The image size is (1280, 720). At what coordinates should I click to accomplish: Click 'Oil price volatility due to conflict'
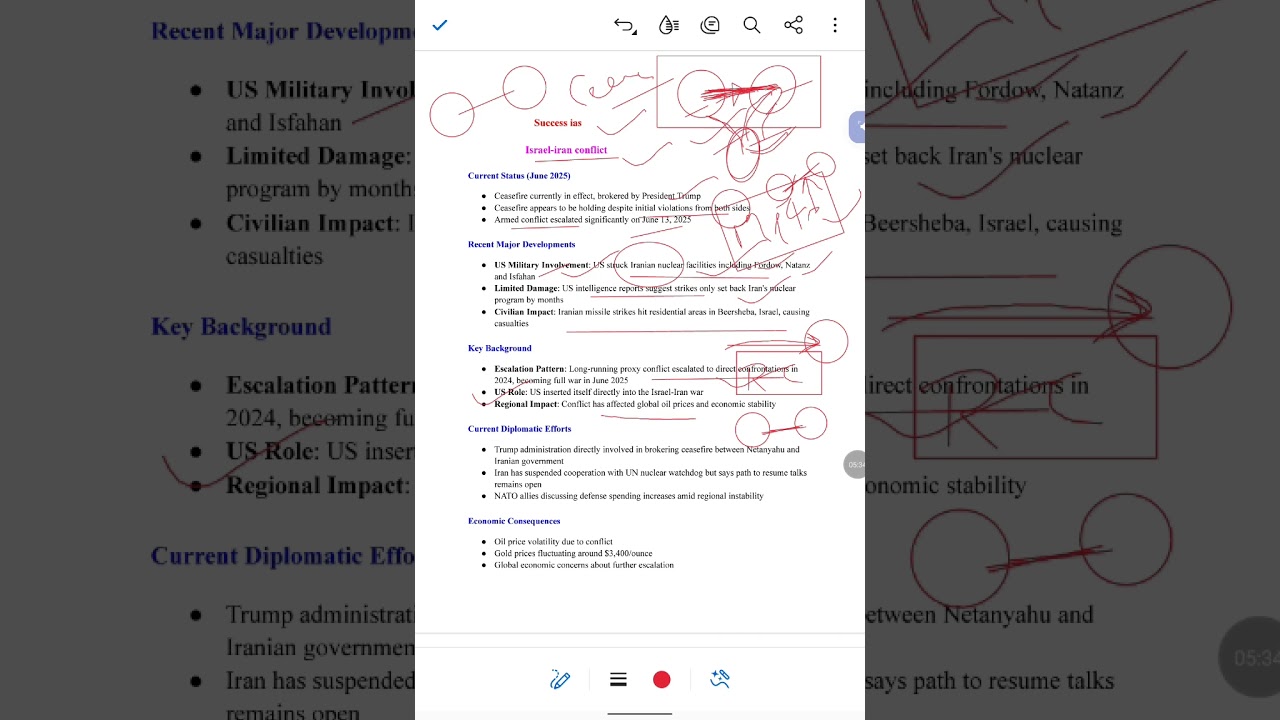click(553, 542)
